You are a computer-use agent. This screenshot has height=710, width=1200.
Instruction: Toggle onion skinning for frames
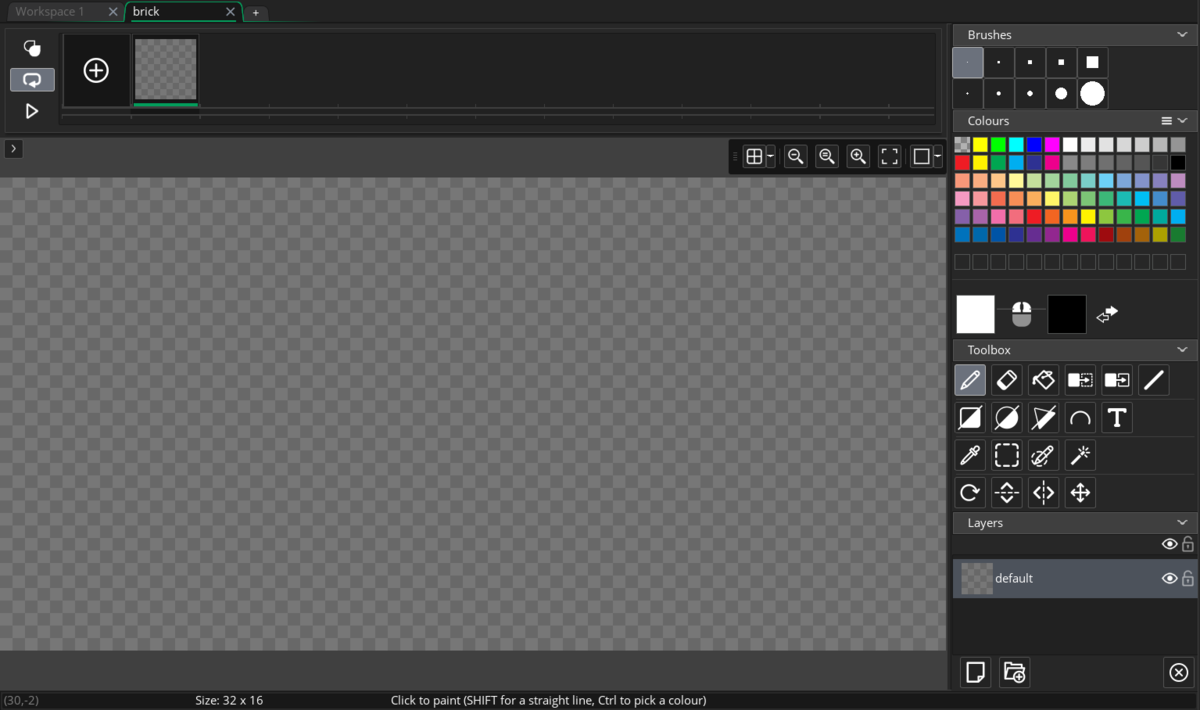tap(32, 48)
